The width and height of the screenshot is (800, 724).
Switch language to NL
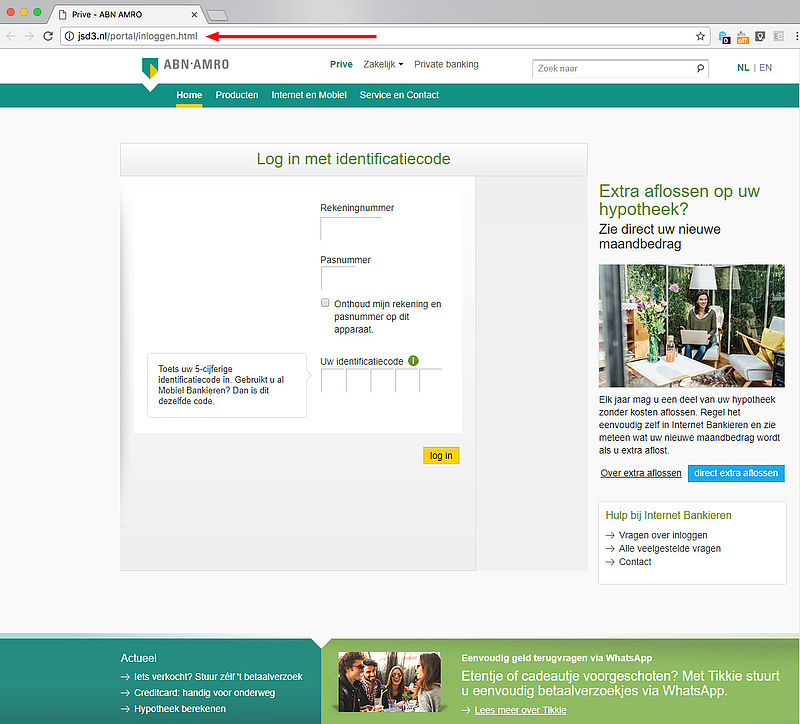(x=743, y=68)
